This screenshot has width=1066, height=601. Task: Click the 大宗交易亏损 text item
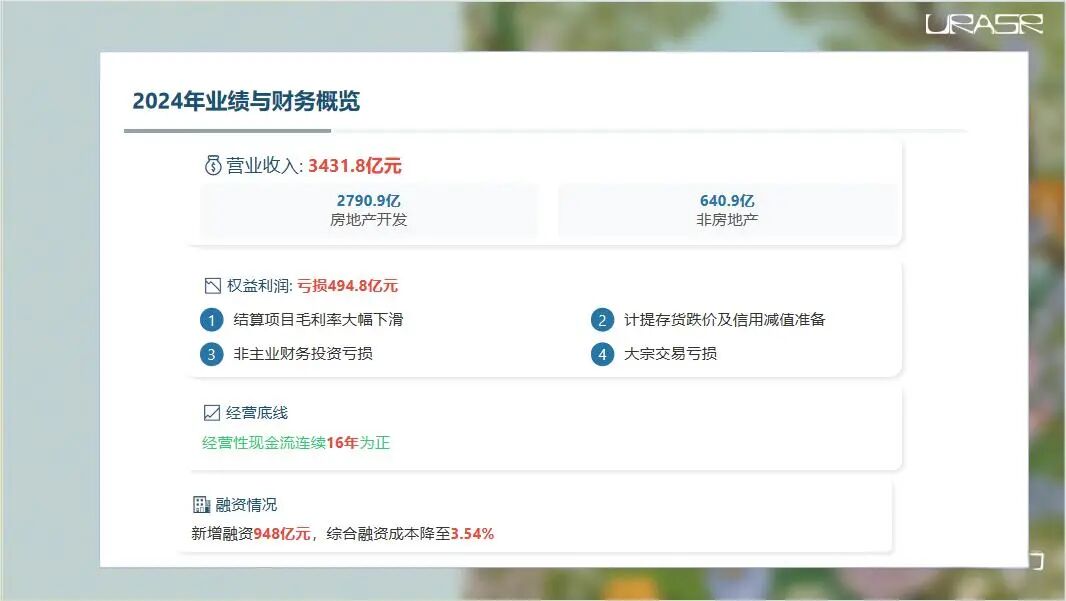click(670, 354)
